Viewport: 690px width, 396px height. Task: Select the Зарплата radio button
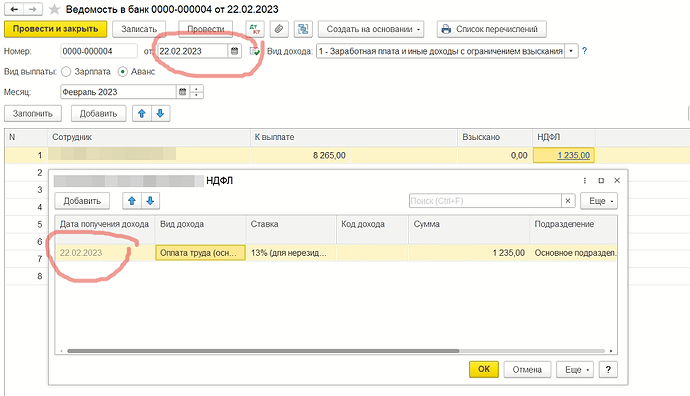coord(66,71)
